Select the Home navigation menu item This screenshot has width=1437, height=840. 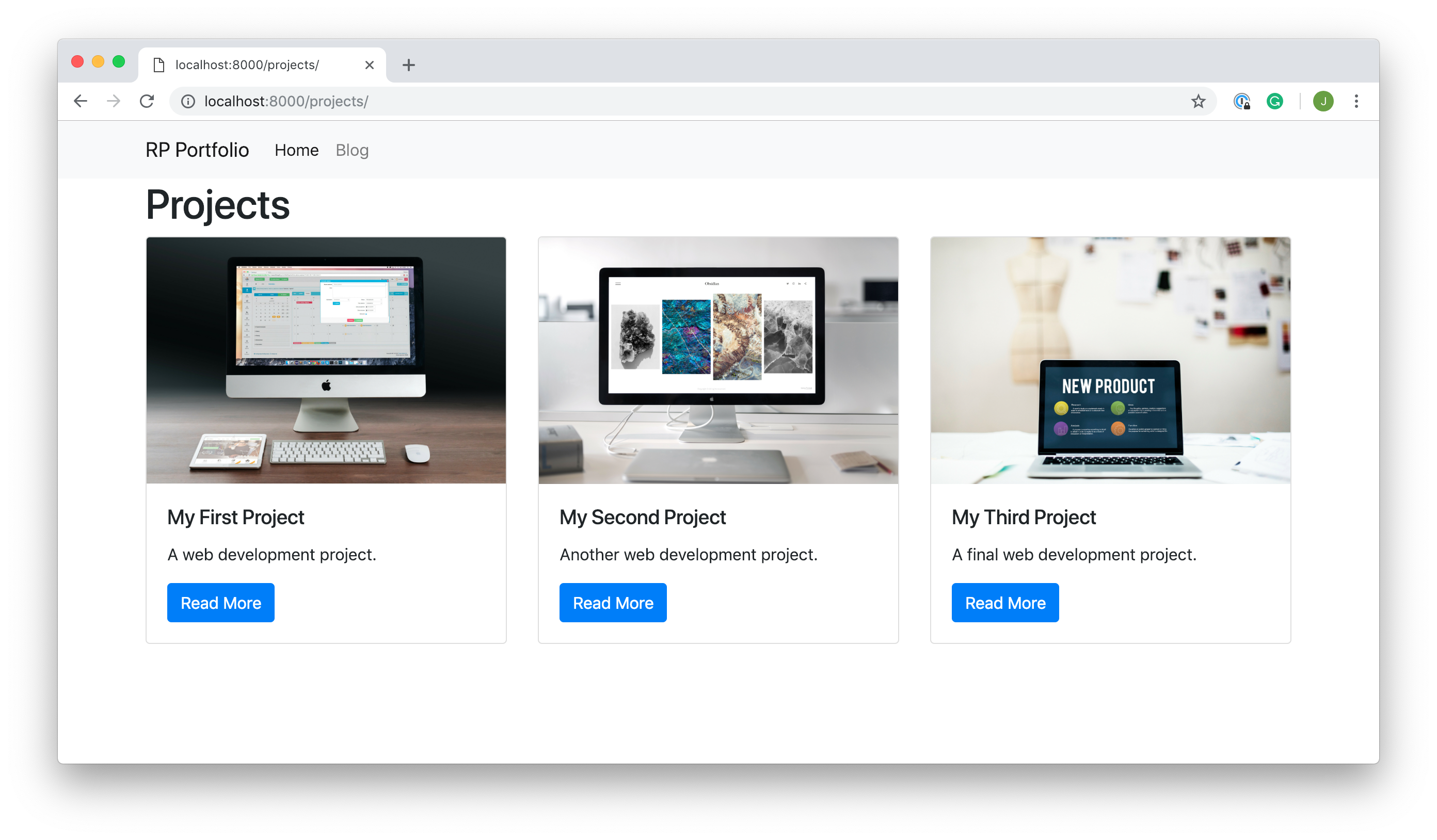pyautogui.click(x=297, y=150)
